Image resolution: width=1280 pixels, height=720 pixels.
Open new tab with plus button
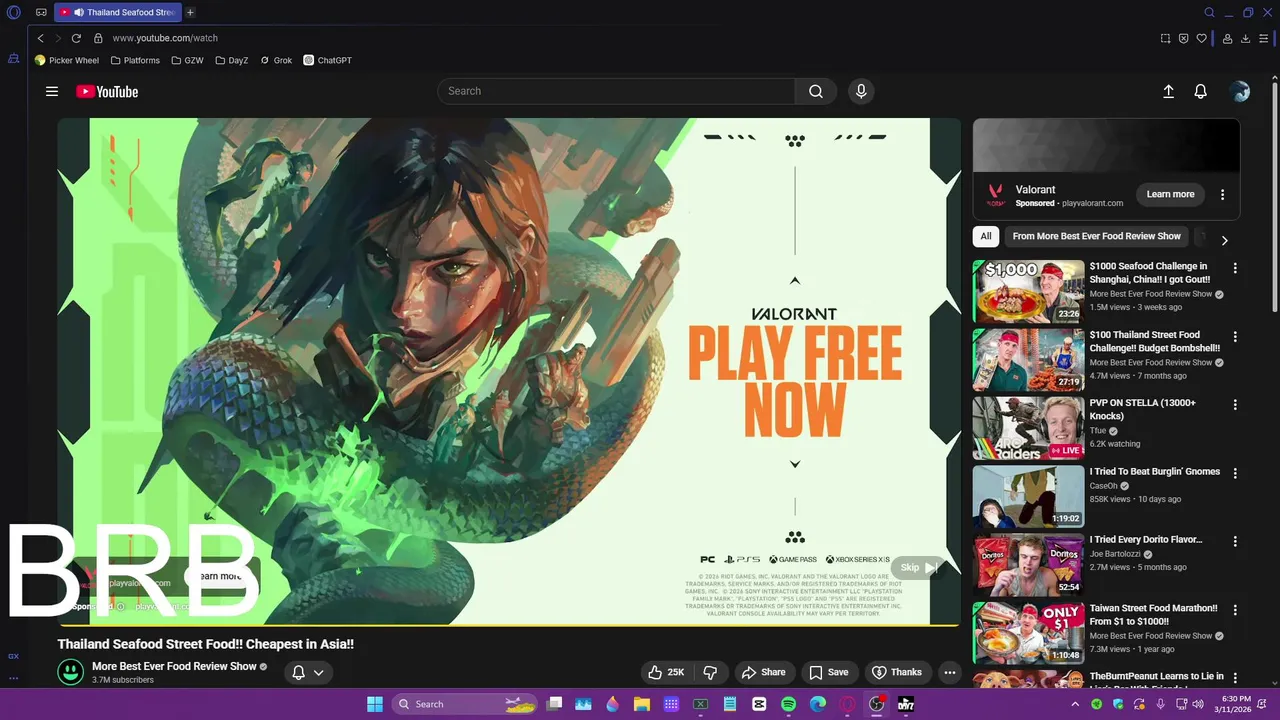(190, 12)
